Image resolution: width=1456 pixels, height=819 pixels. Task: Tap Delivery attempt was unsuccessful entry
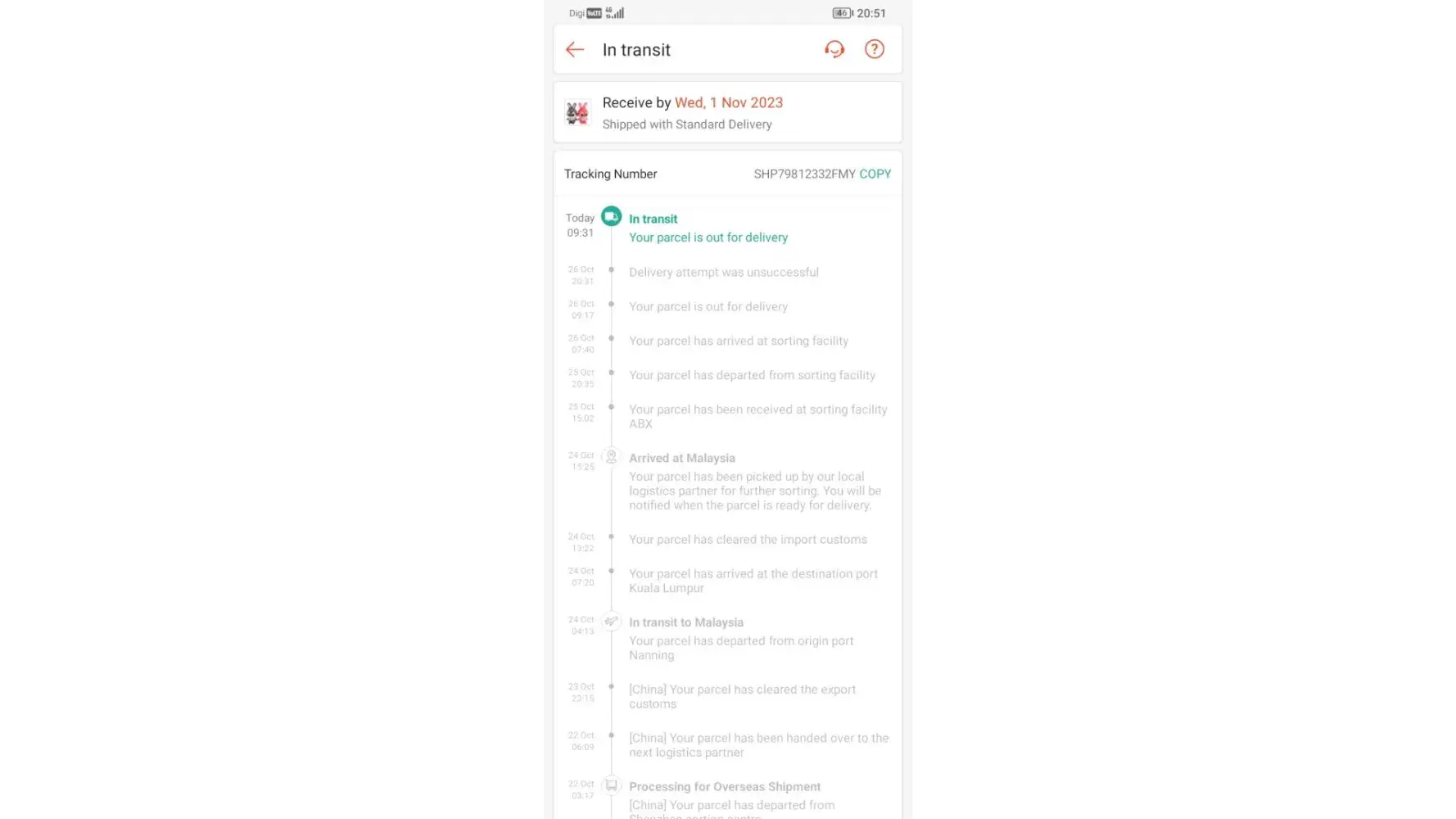click(x=724, y=272)
